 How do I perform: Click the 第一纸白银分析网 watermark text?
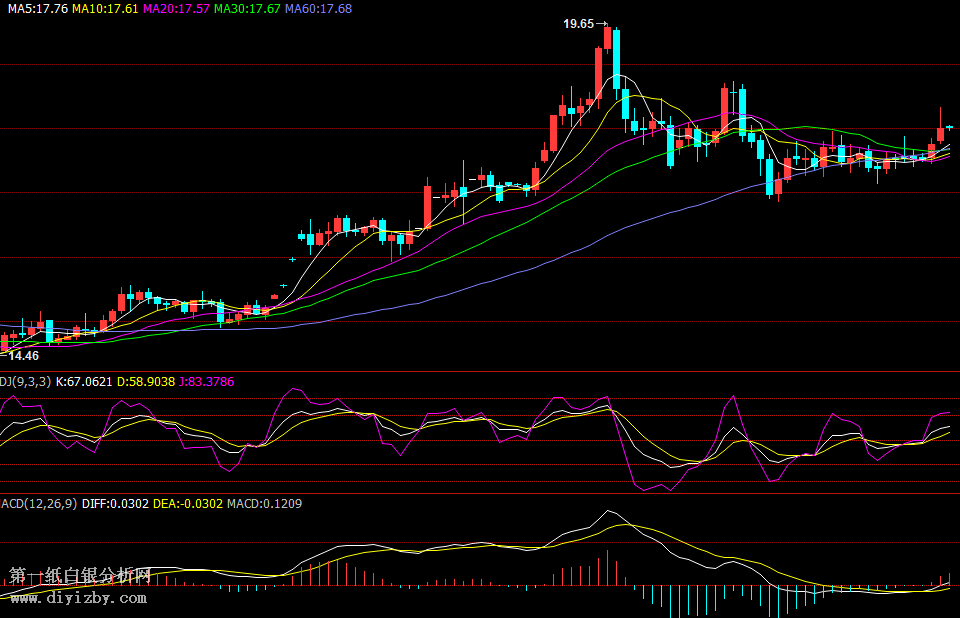click(80, 576)
